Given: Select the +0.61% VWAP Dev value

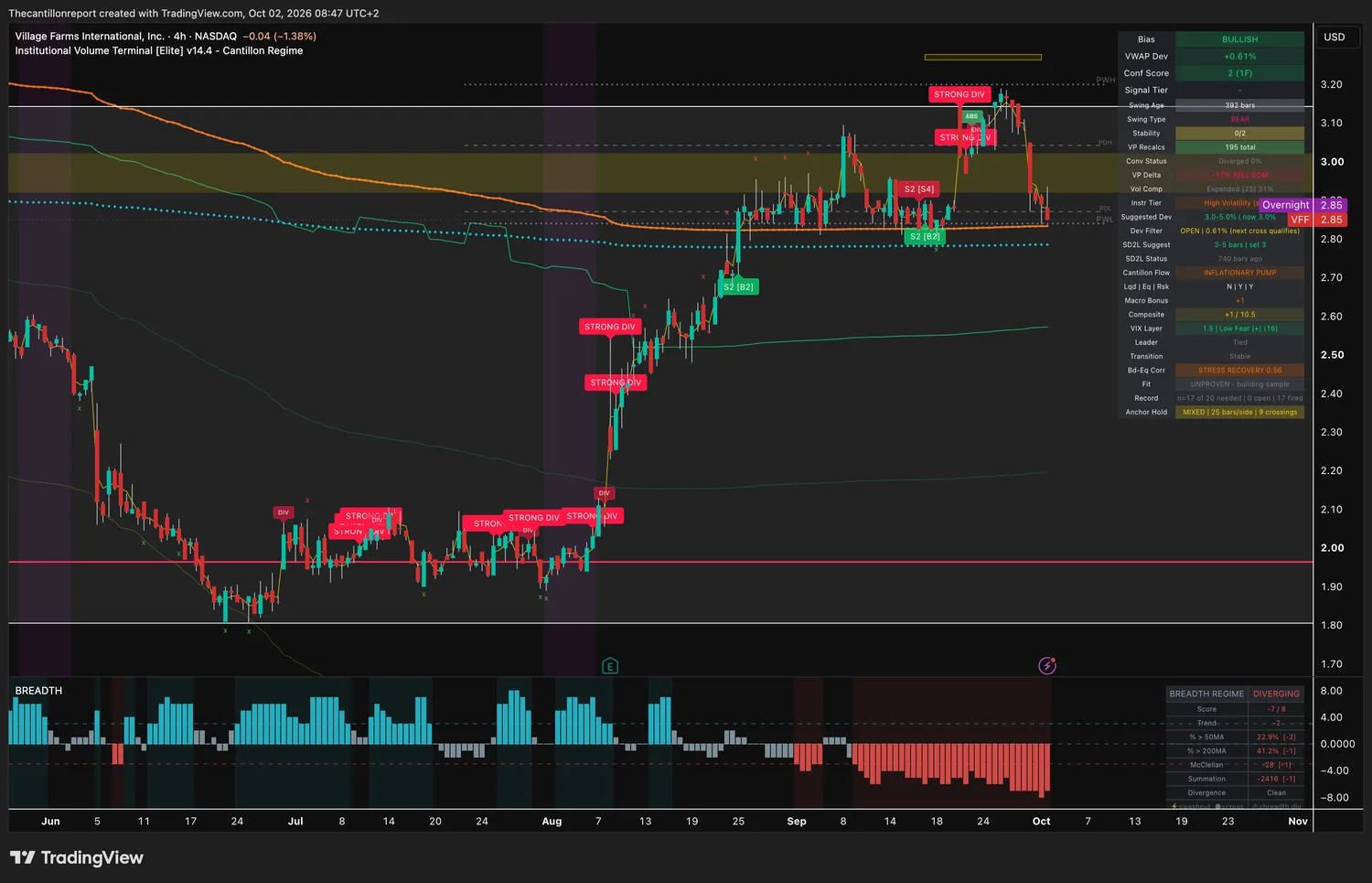Looking at the screenshot, I should click(1239, 57).
